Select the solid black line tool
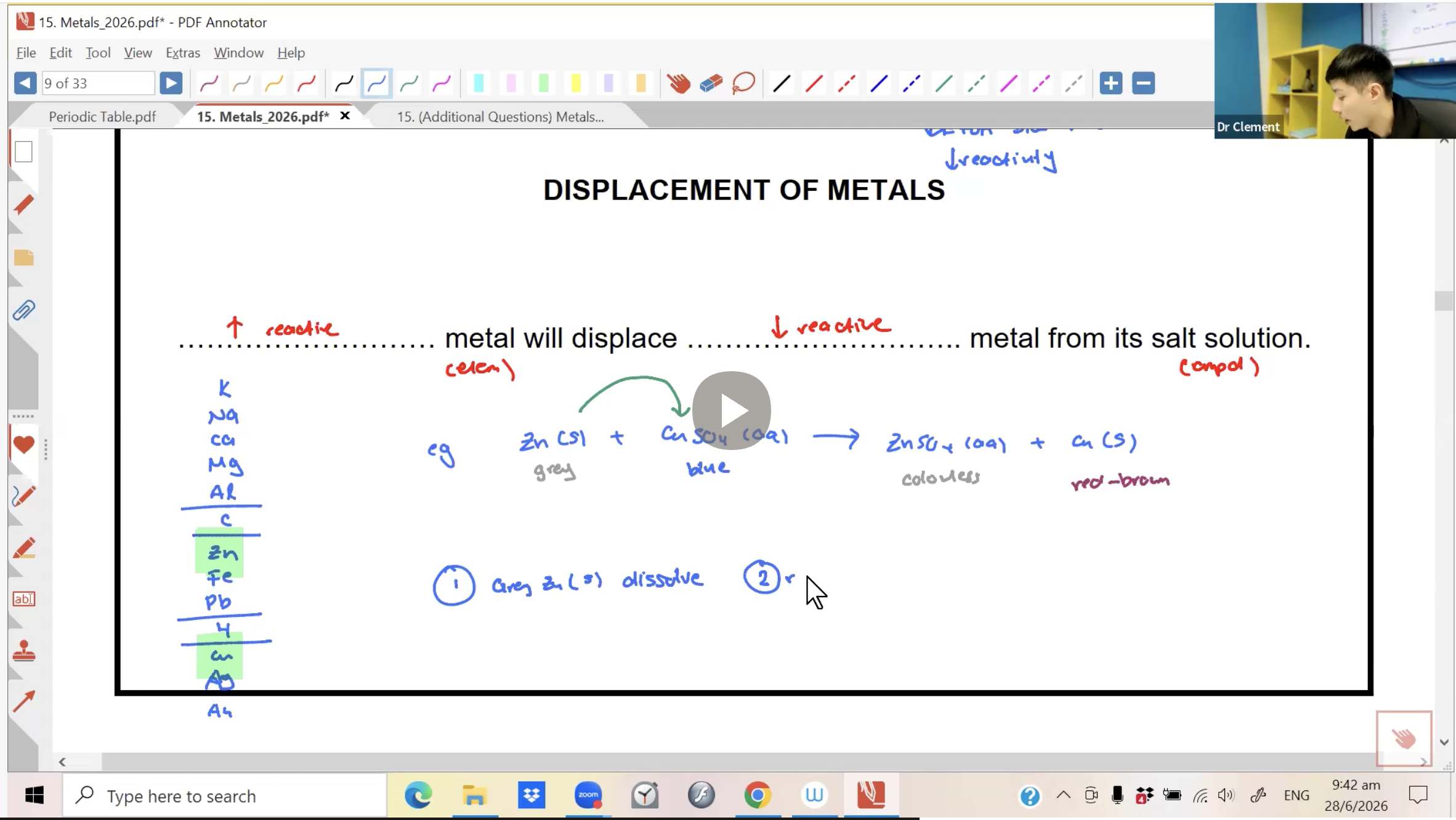The width and height of the screenshot is (1456, 820). 782,83
